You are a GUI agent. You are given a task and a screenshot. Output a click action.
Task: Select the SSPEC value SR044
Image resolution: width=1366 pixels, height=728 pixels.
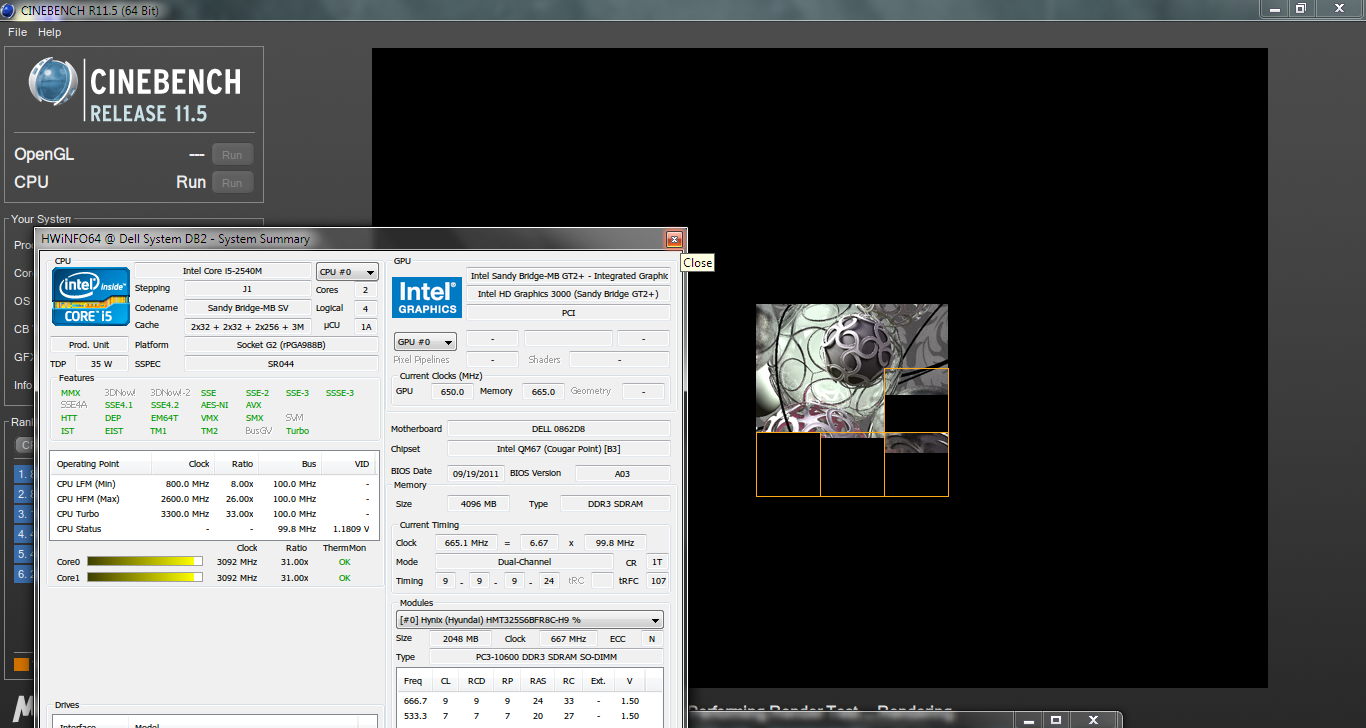281,364
